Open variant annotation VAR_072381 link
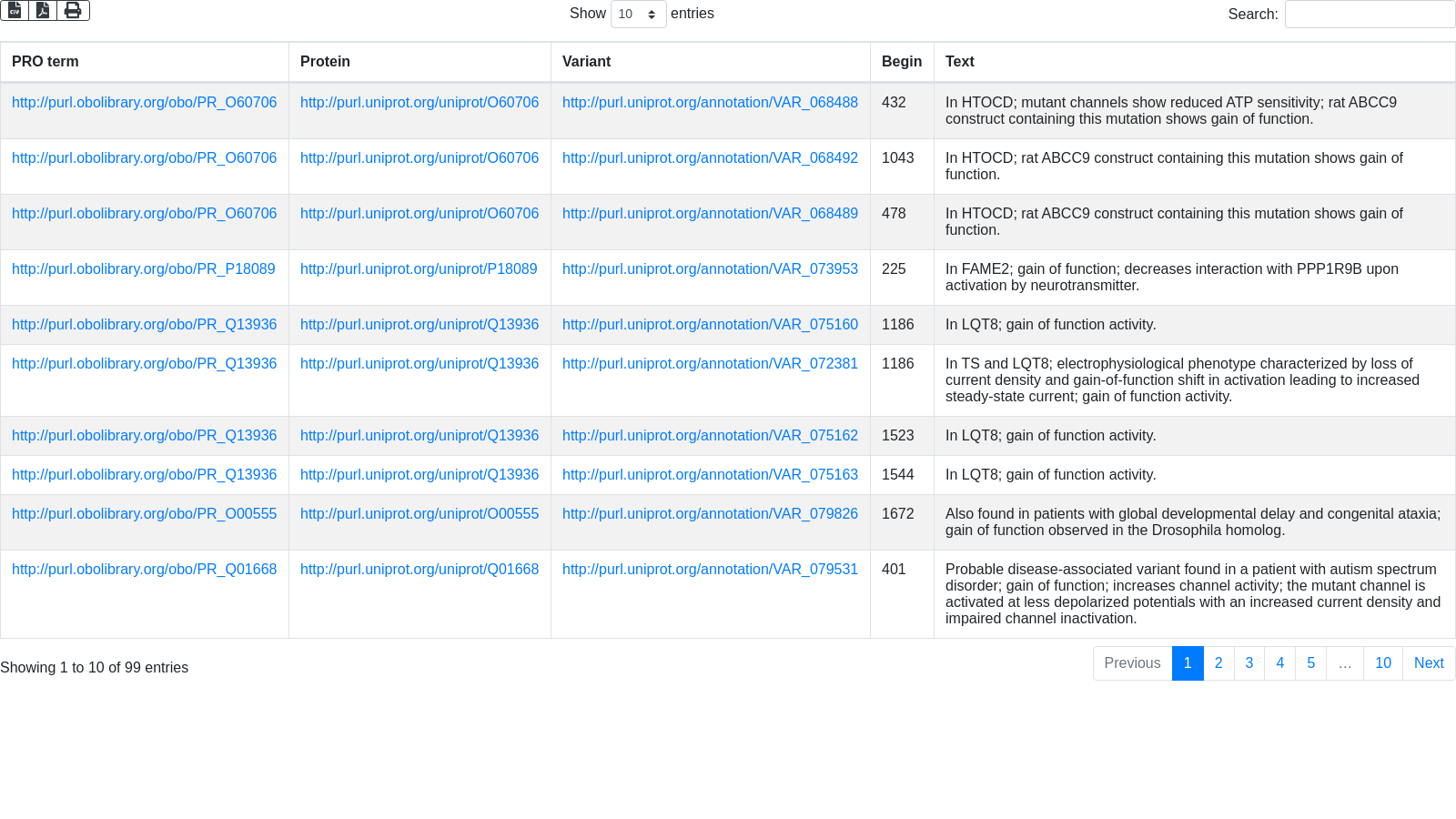 coord(710,364)
